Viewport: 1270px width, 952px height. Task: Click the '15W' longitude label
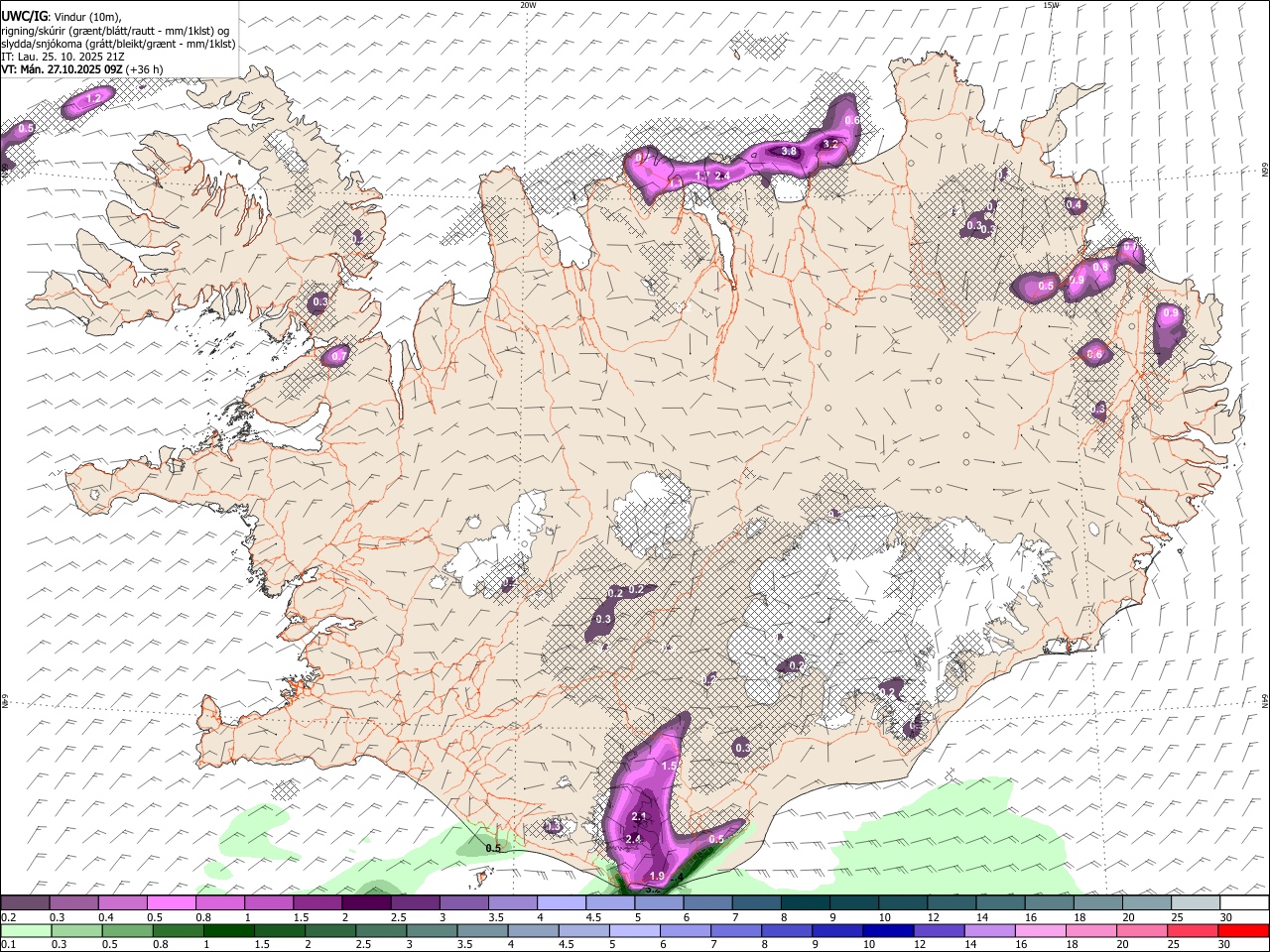tap(1051, 5)
